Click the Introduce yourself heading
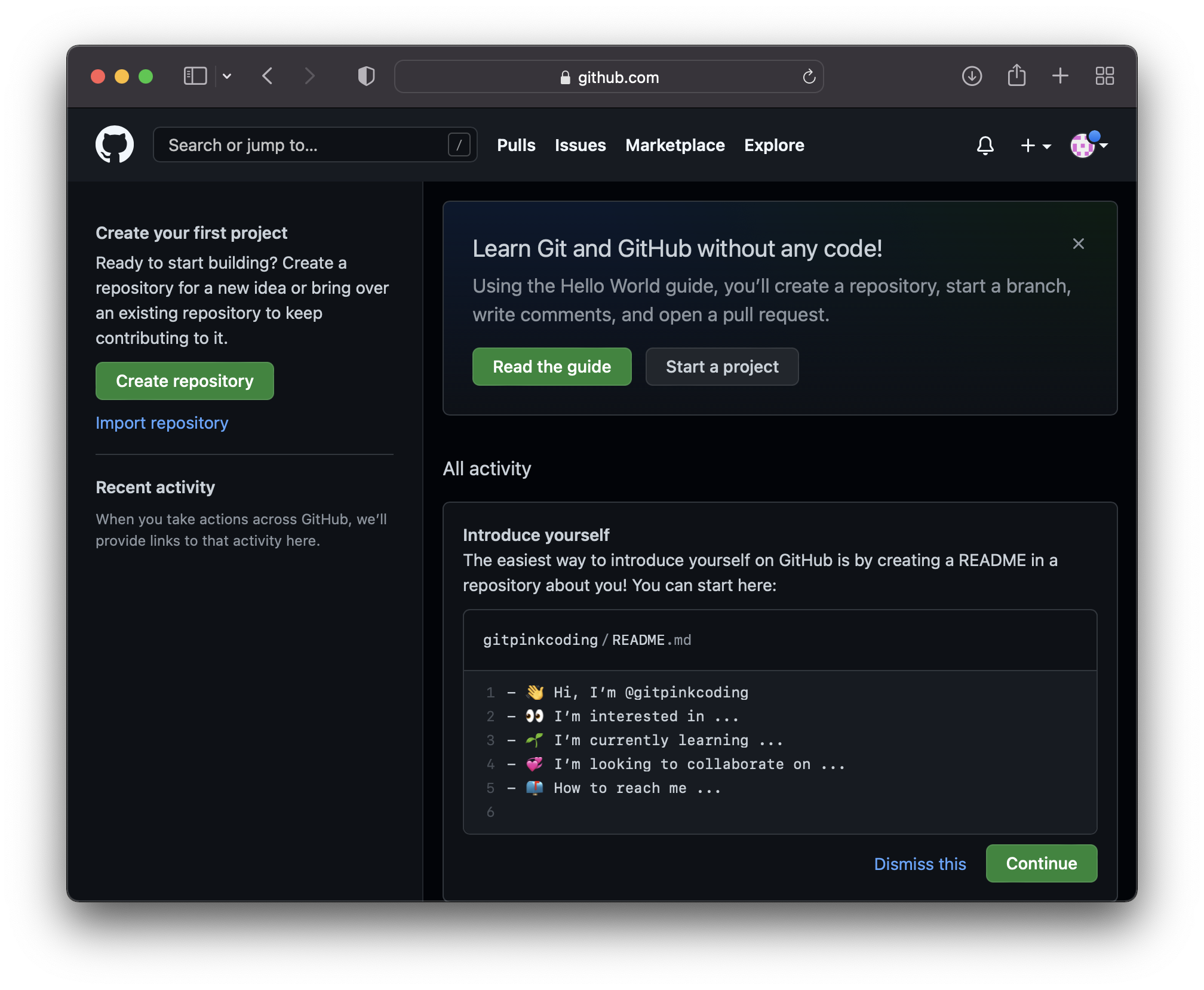The image size is (1204, 990). click(536, 535)
